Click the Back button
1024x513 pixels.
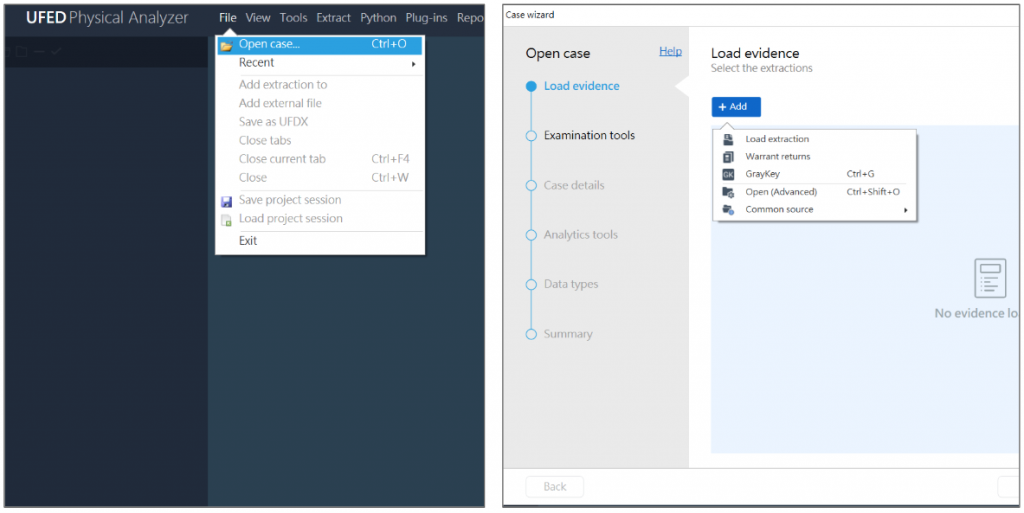(x=554, y=487)
